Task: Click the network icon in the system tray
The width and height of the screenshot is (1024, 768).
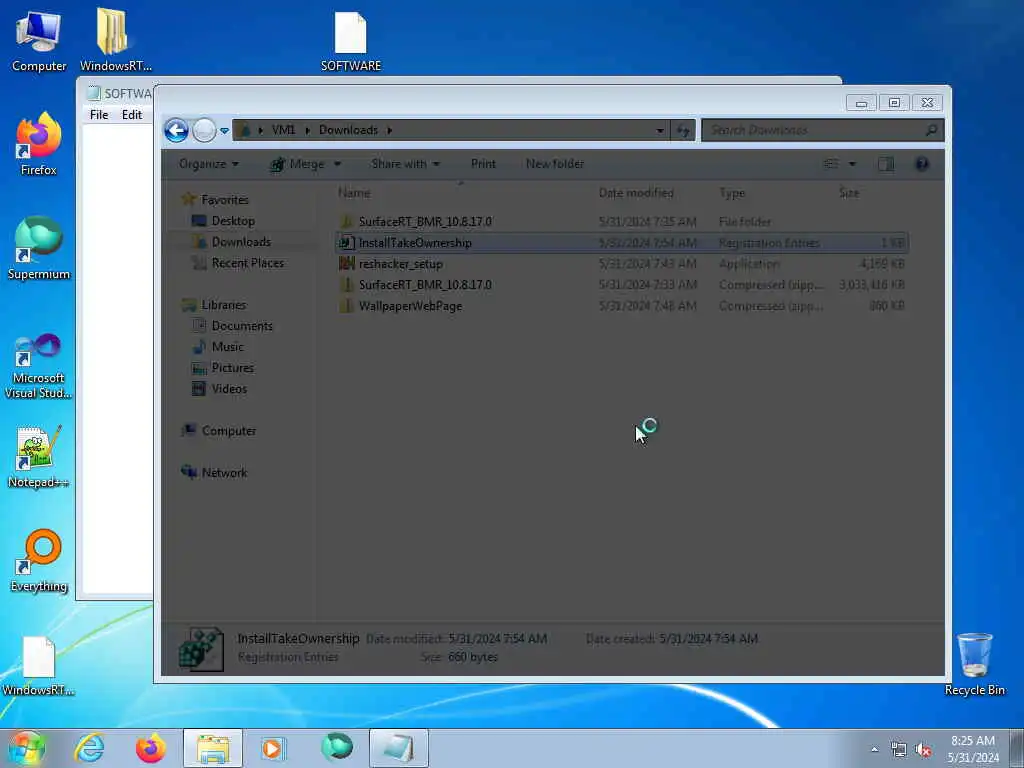Action: tap(899, 750)
